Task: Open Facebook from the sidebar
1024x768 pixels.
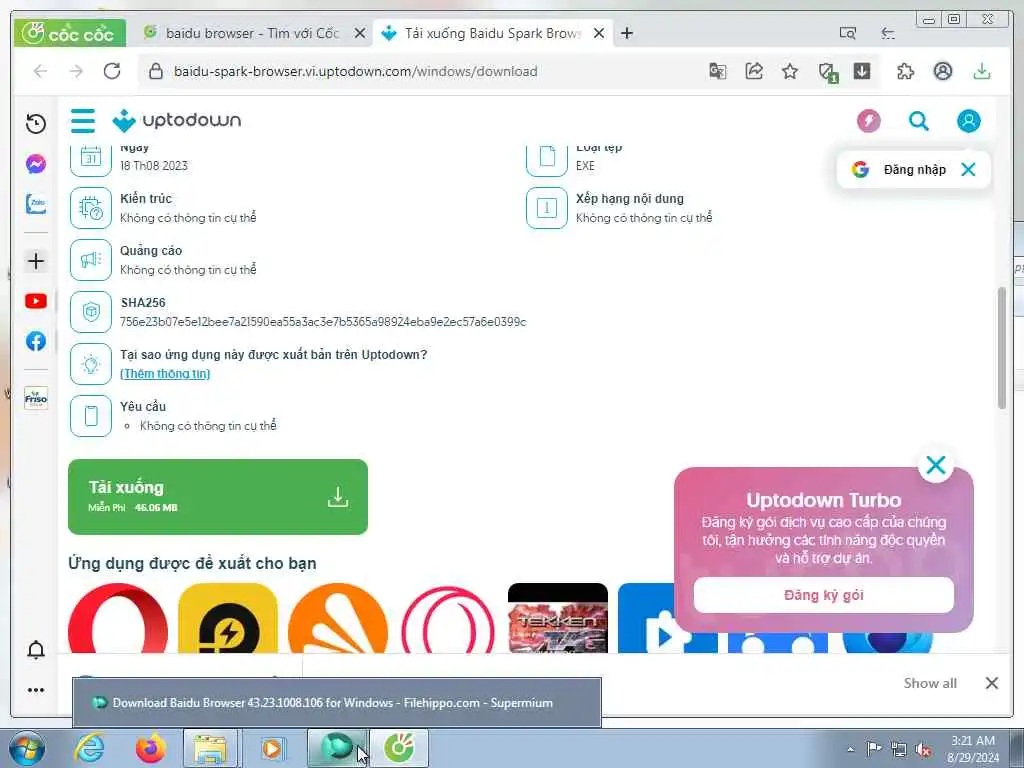Action: point(36,341)
